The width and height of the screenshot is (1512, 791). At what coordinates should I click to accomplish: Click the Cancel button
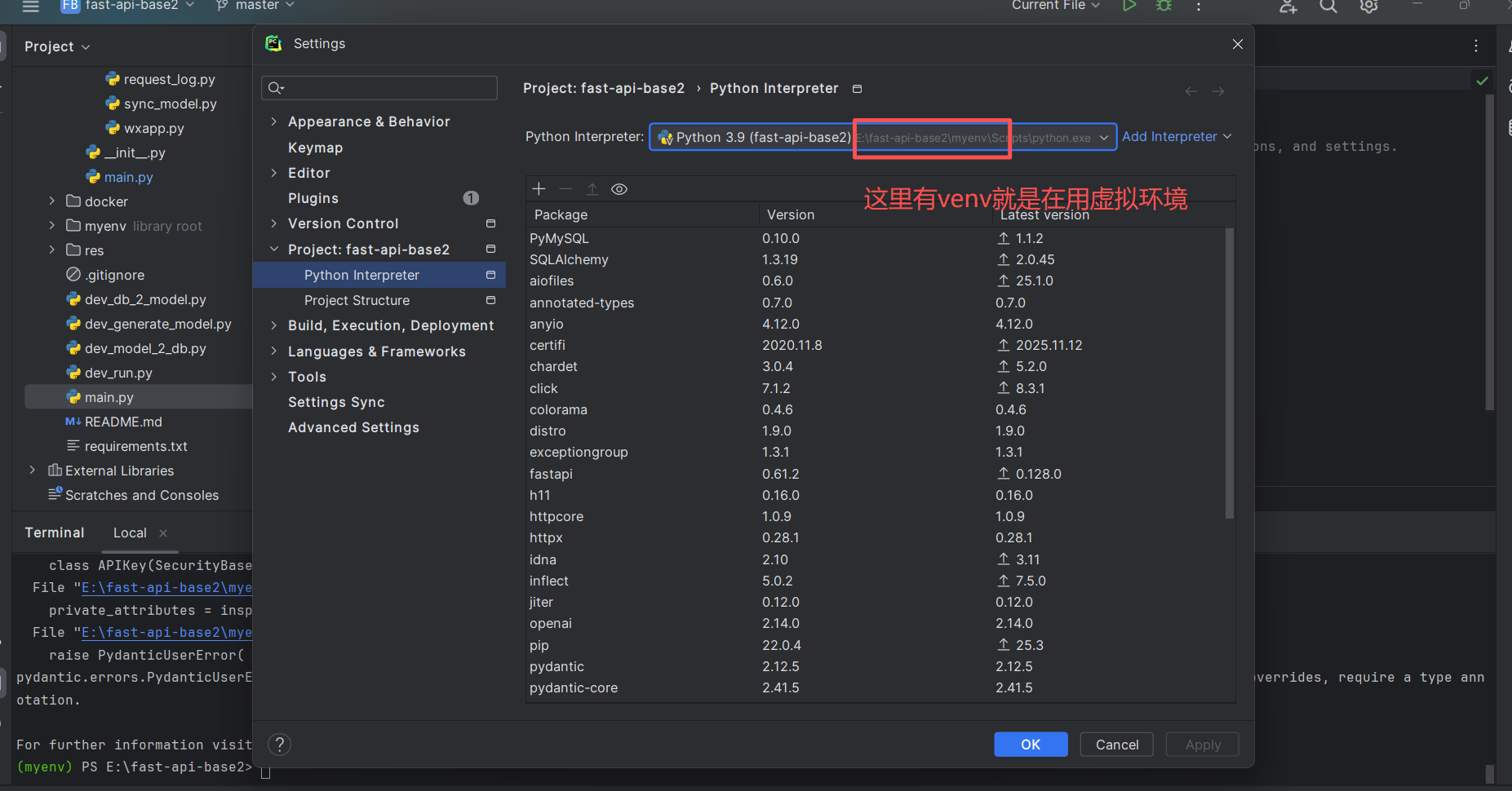click(1117, 745)
